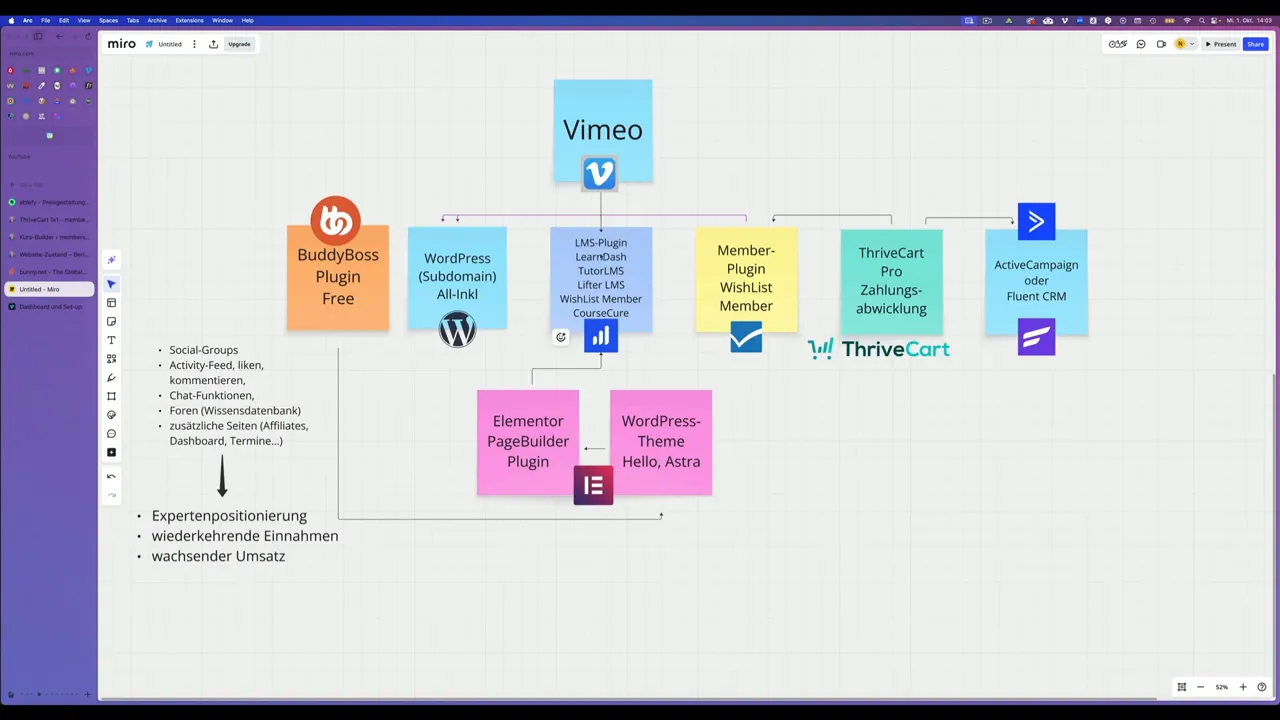This screenshot has height=720, width=1280.
Task: Toggle the frames list panel icon
Action: click(1181, 687)
